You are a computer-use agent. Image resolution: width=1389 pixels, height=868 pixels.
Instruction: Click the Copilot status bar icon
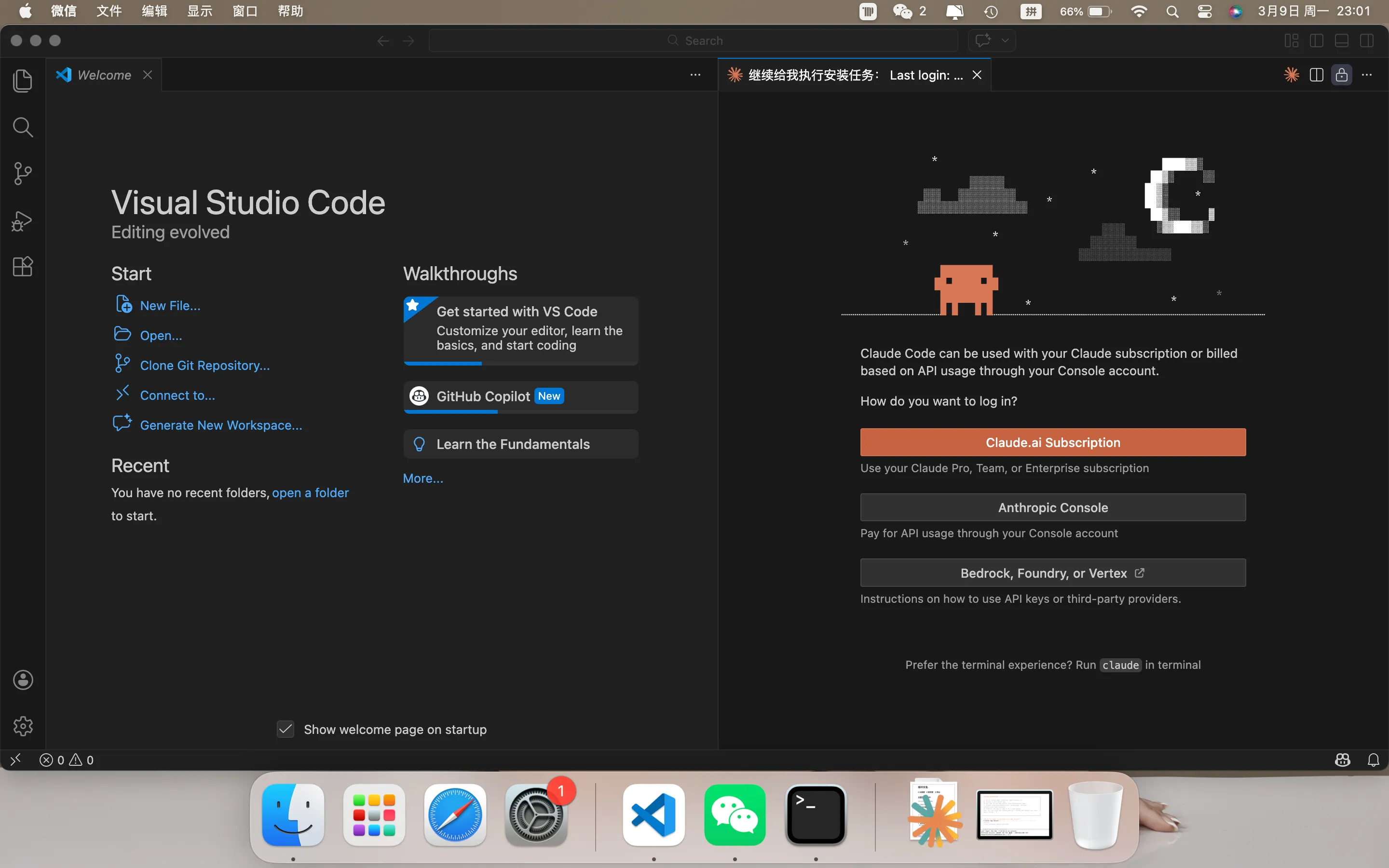(1343, 760)
